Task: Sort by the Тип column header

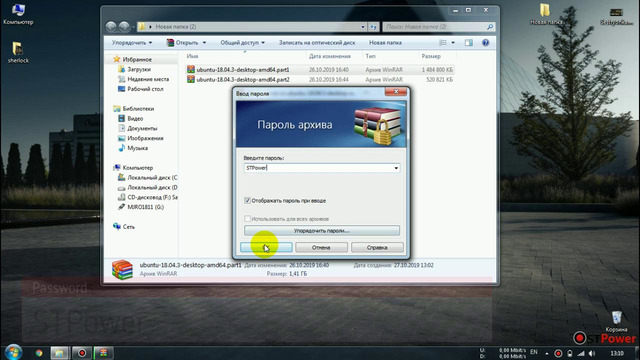Action: point(370,56)
